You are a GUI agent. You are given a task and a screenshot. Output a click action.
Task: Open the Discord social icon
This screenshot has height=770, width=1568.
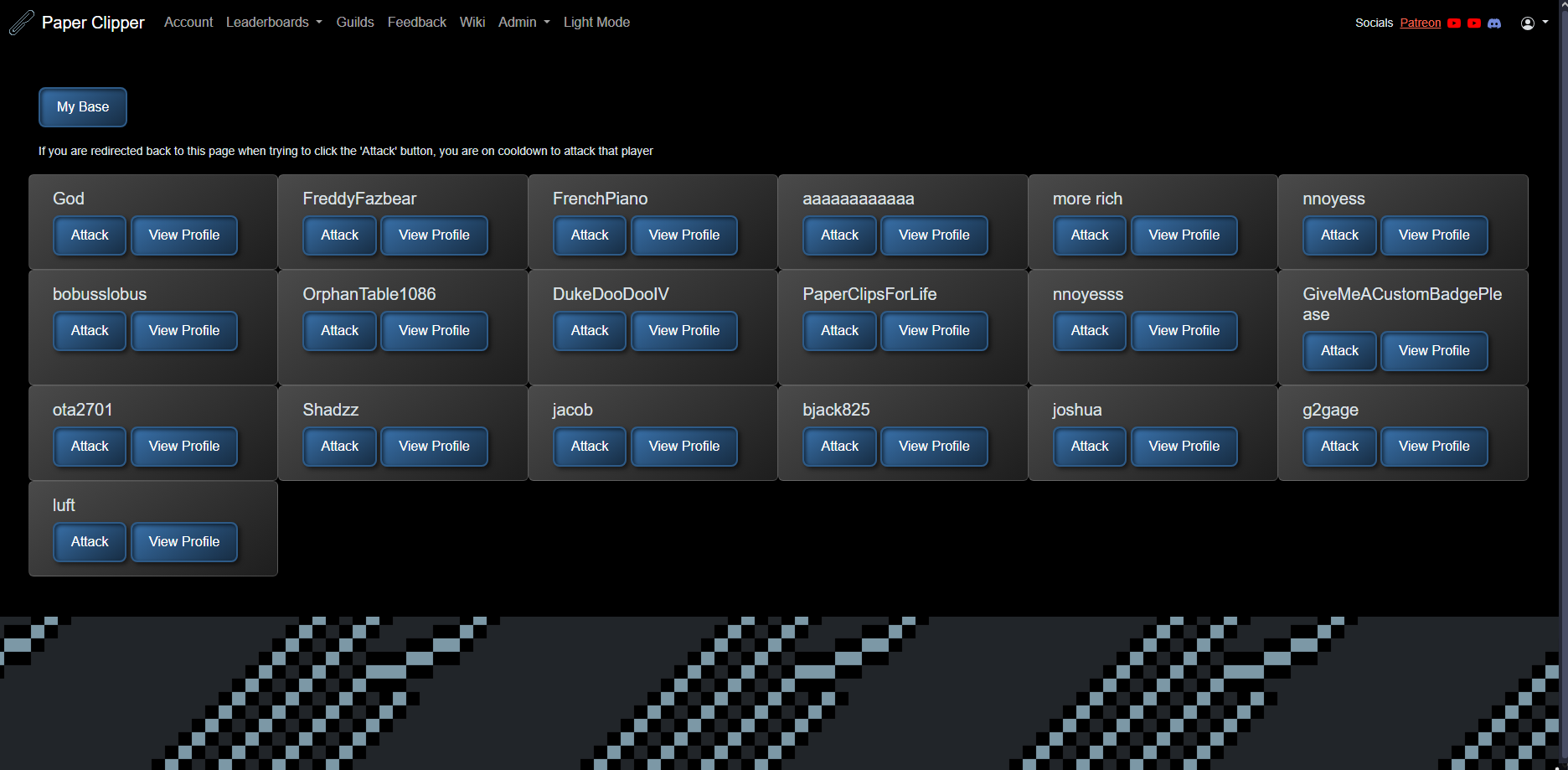coord(1494,23)
